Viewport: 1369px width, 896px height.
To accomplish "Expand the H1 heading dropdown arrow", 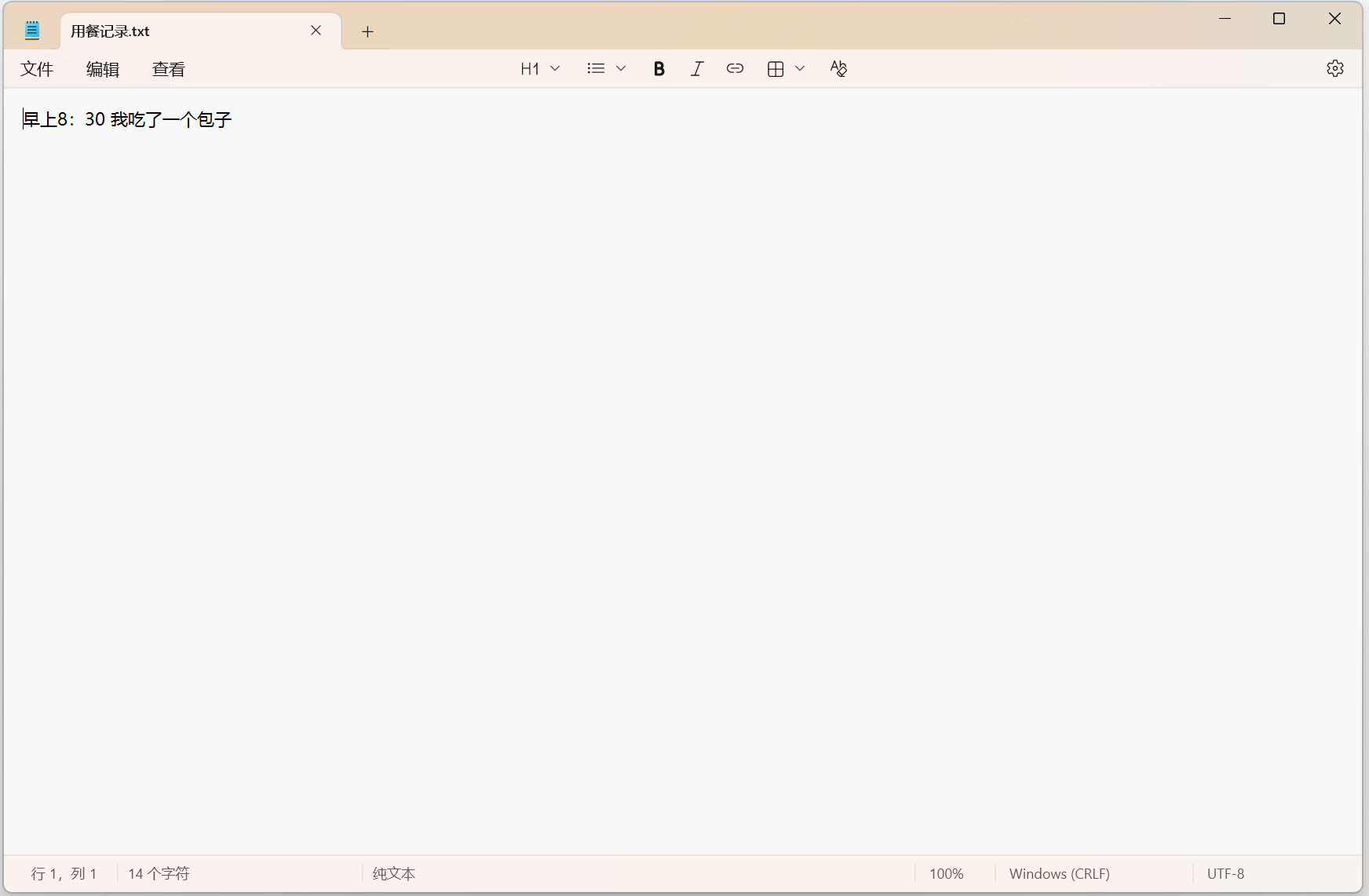I will click(x=555, y=69).
